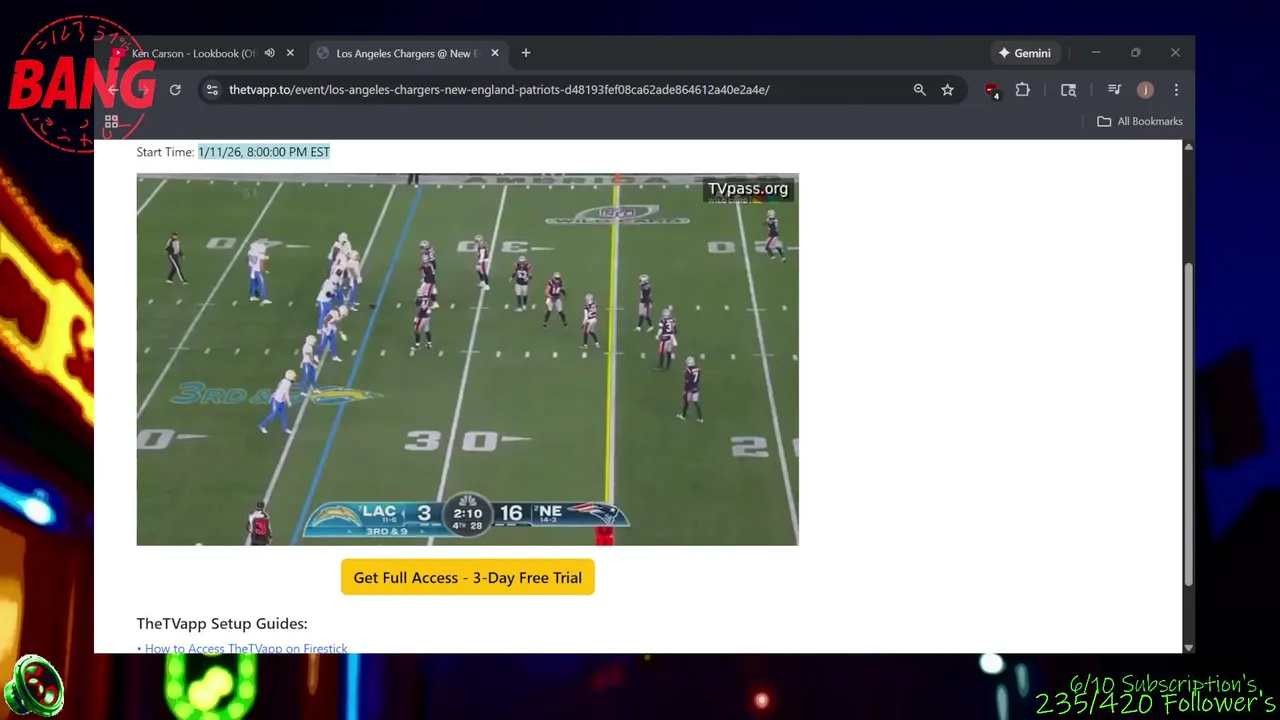
Task: Click the zoom magnifier icon in address bar
Action: (919, 90)
